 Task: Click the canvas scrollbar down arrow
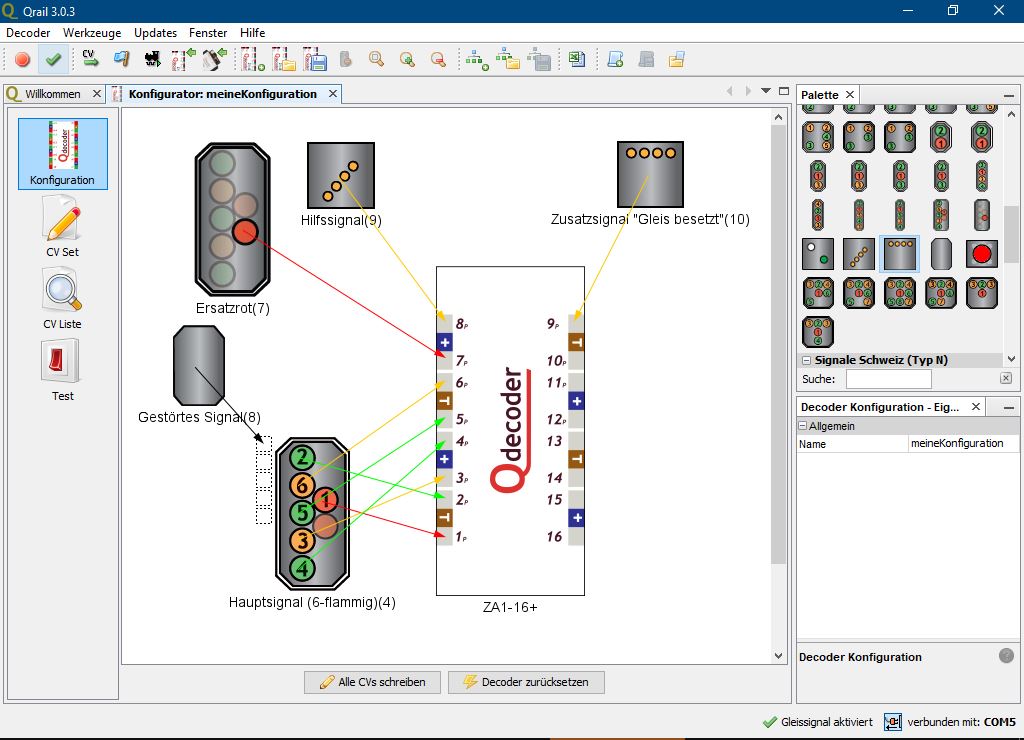[x=778, y=656]
